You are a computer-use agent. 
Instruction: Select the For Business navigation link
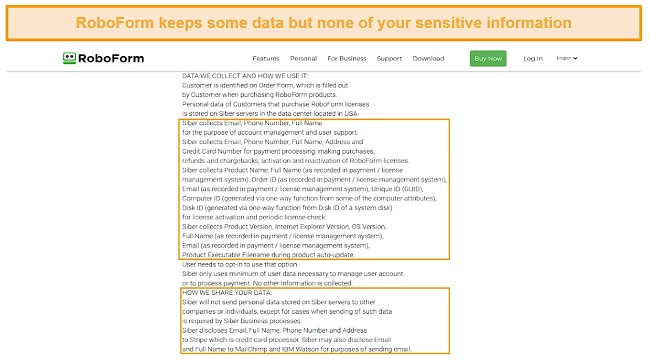pos(347,58)
